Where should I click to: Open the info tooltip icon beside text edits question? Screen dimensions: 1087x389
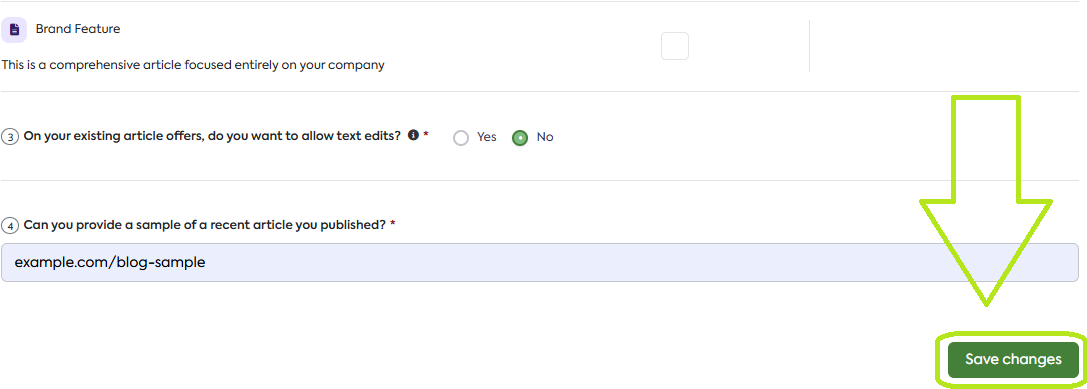click(413, 135)
